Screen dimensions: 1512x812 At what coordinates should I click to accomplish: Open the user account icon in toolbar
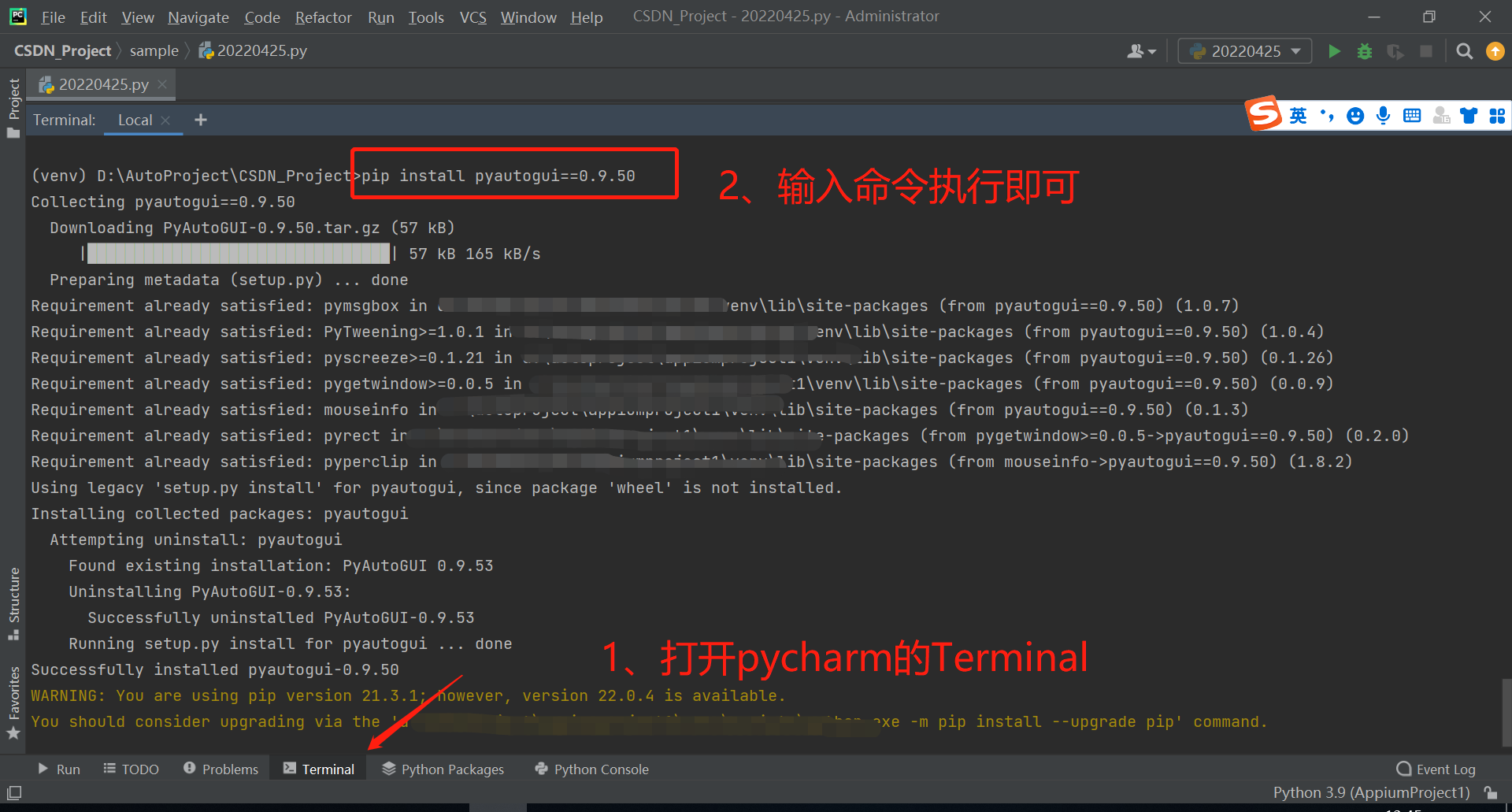tap(1141, 51)
